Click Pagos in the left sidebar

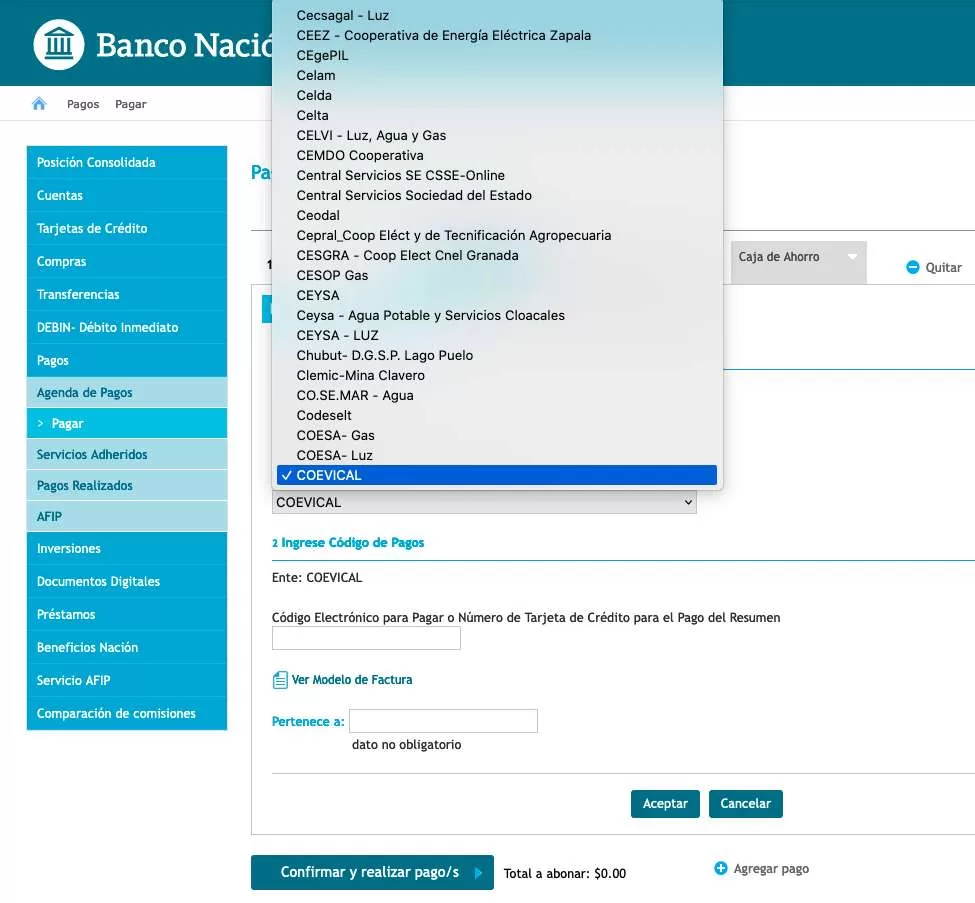[x=127, y=360]
